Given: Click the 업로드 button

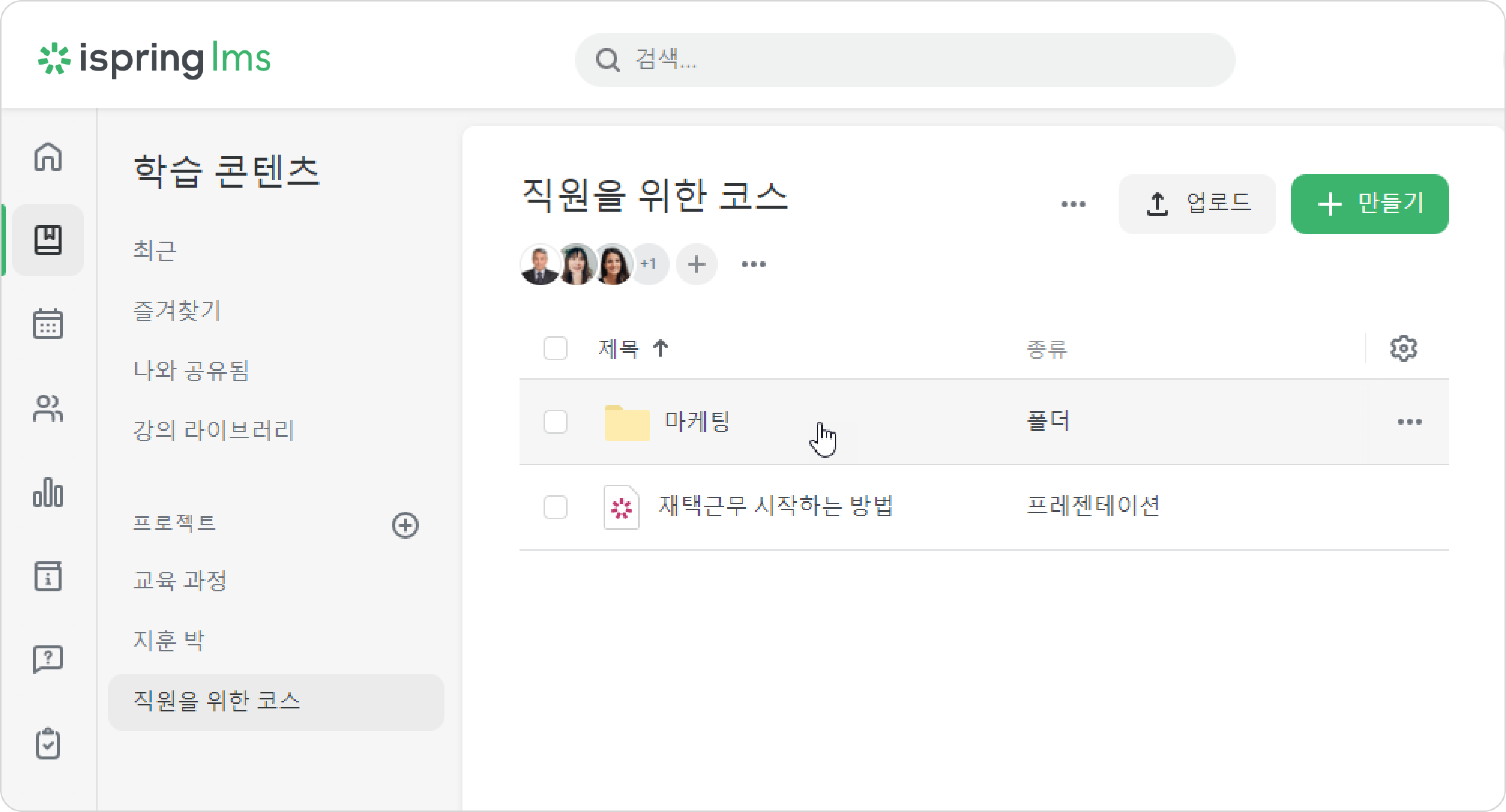Looking at the screenshot, I should point(1197,204).
